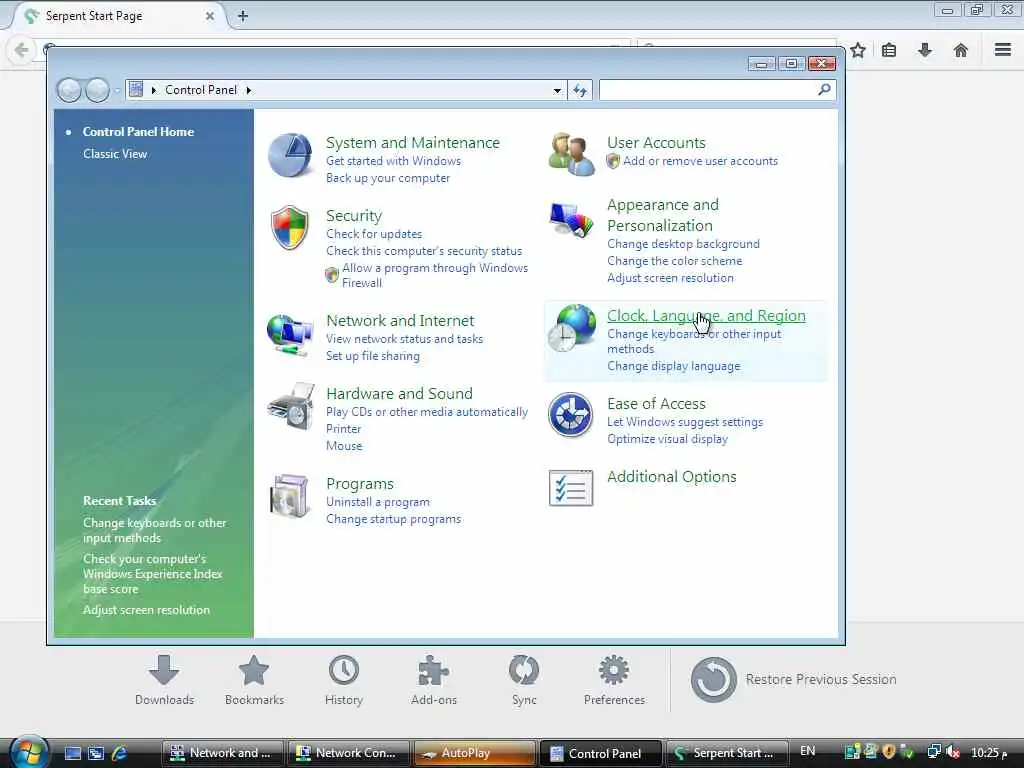The width and height of the screenshot is (1024, 768).
Task: Click the Show Desktop quick launch icon
Action: [x=72, y=753]
